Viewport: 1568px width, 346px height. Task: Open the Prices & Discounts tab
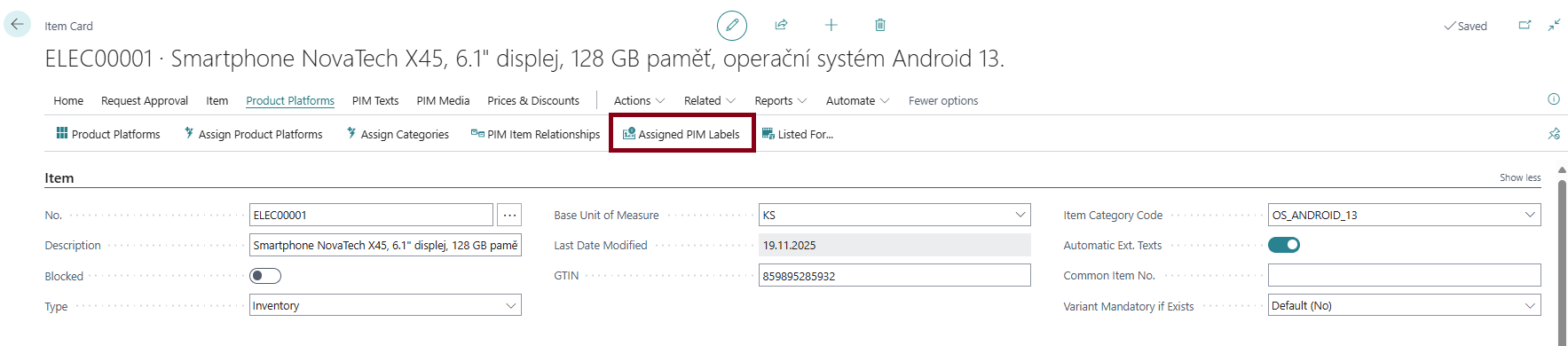(533, 100)
